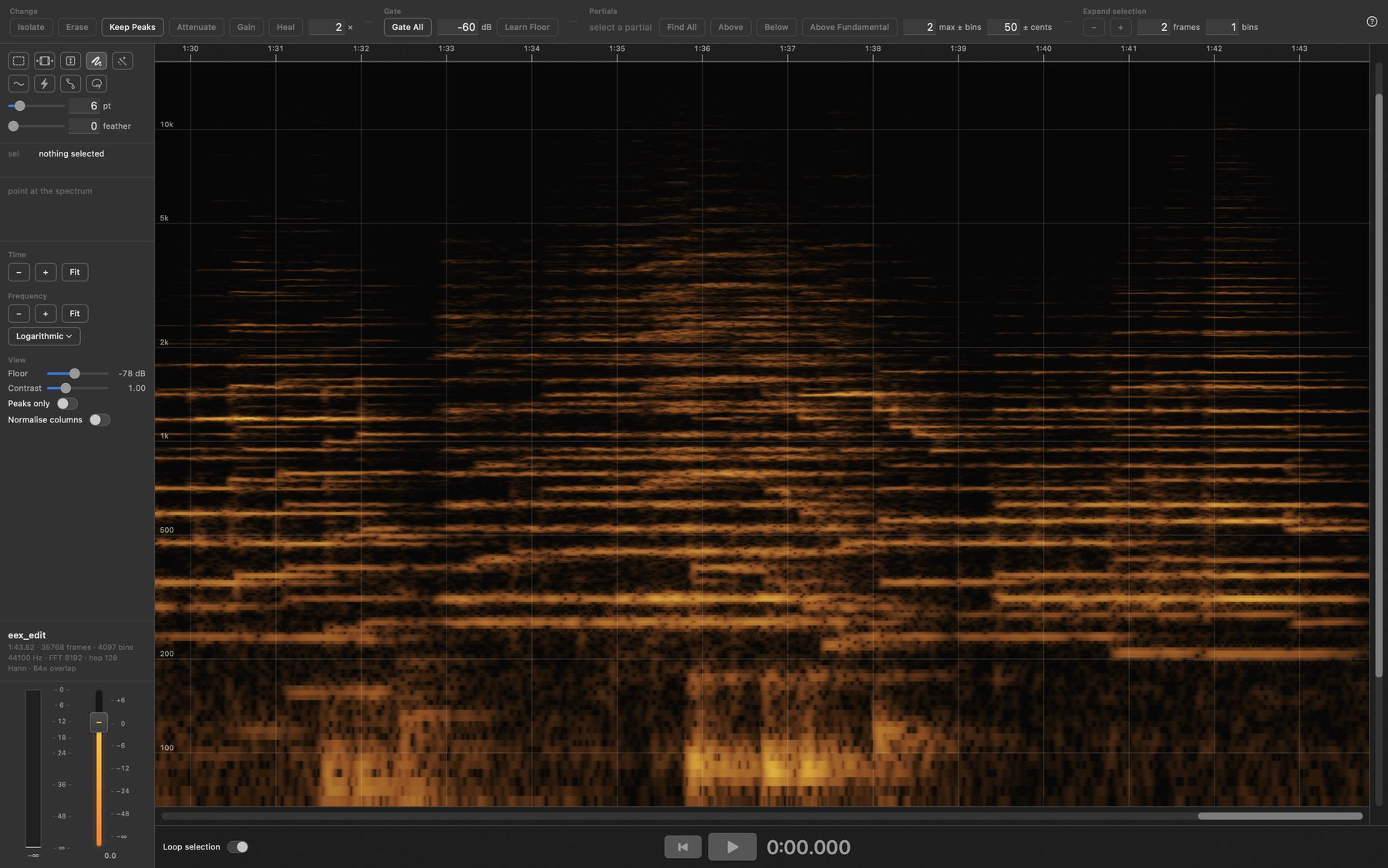The height and width of the screenshot is (868, 1388).
Task: Grow selection with Expand selection plus button
Action: [1120, 27]
